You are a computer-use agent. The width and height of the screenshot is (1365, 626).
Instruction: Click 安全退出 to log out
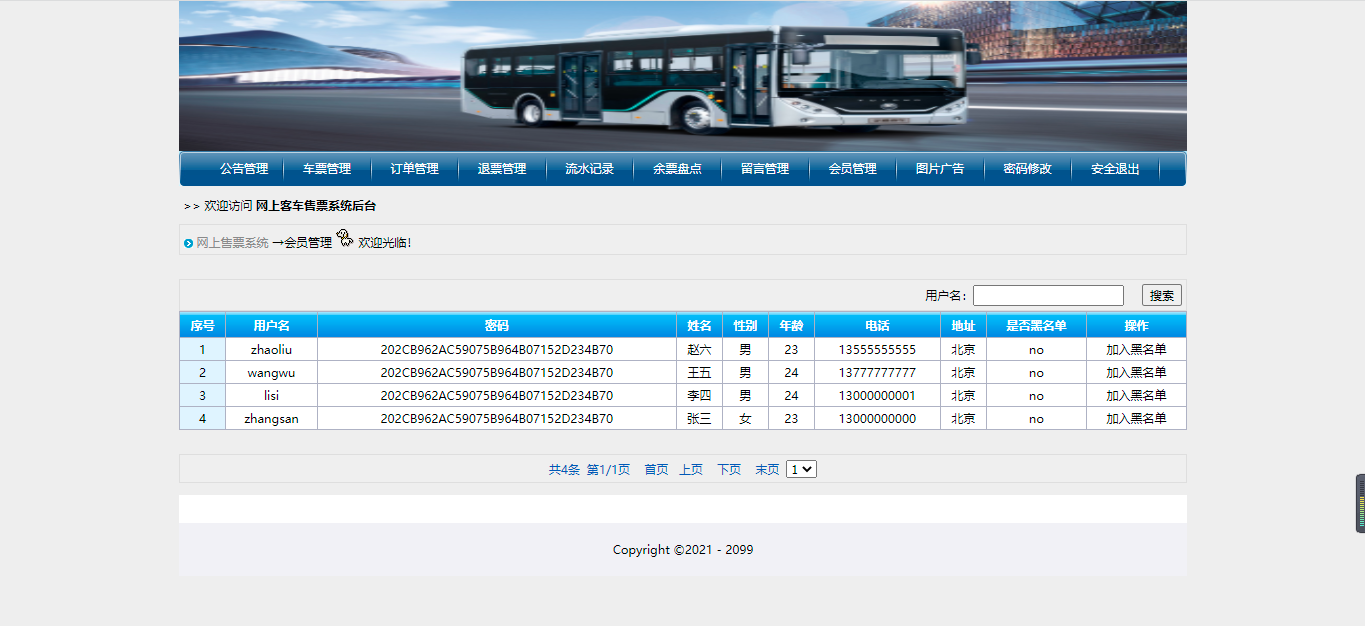(x=1115, y=169)
